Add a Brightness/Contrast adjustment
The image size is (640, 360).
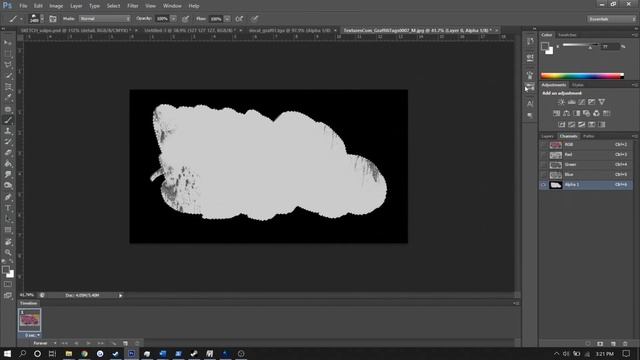pos(562,102)
